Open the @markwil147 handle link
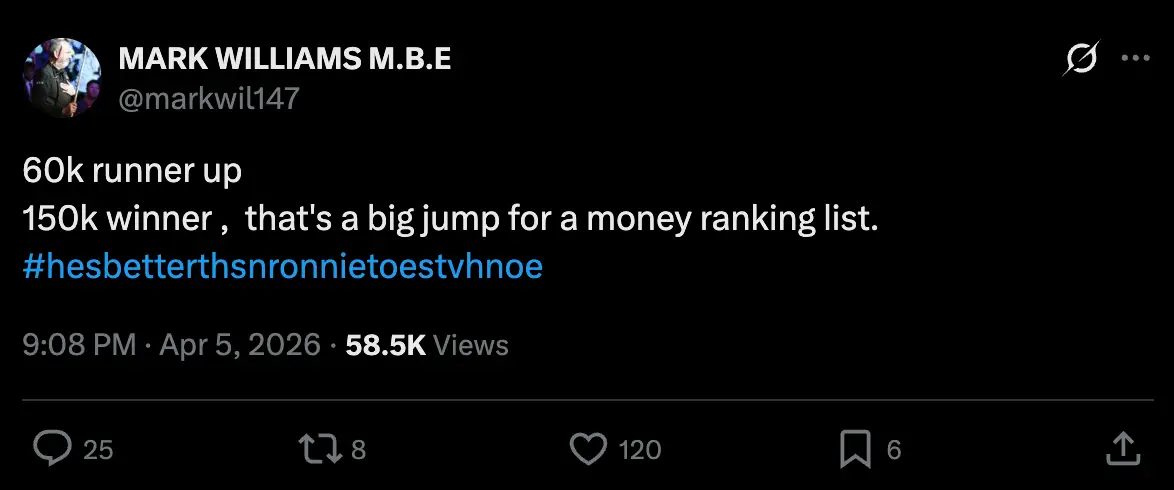 point(209,98)
